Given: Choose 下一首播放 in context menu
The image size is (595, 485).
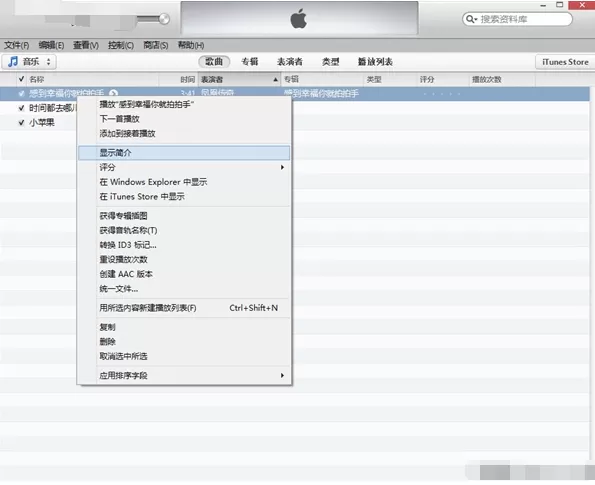Looking at the screenshot, I should pos(184,119).
